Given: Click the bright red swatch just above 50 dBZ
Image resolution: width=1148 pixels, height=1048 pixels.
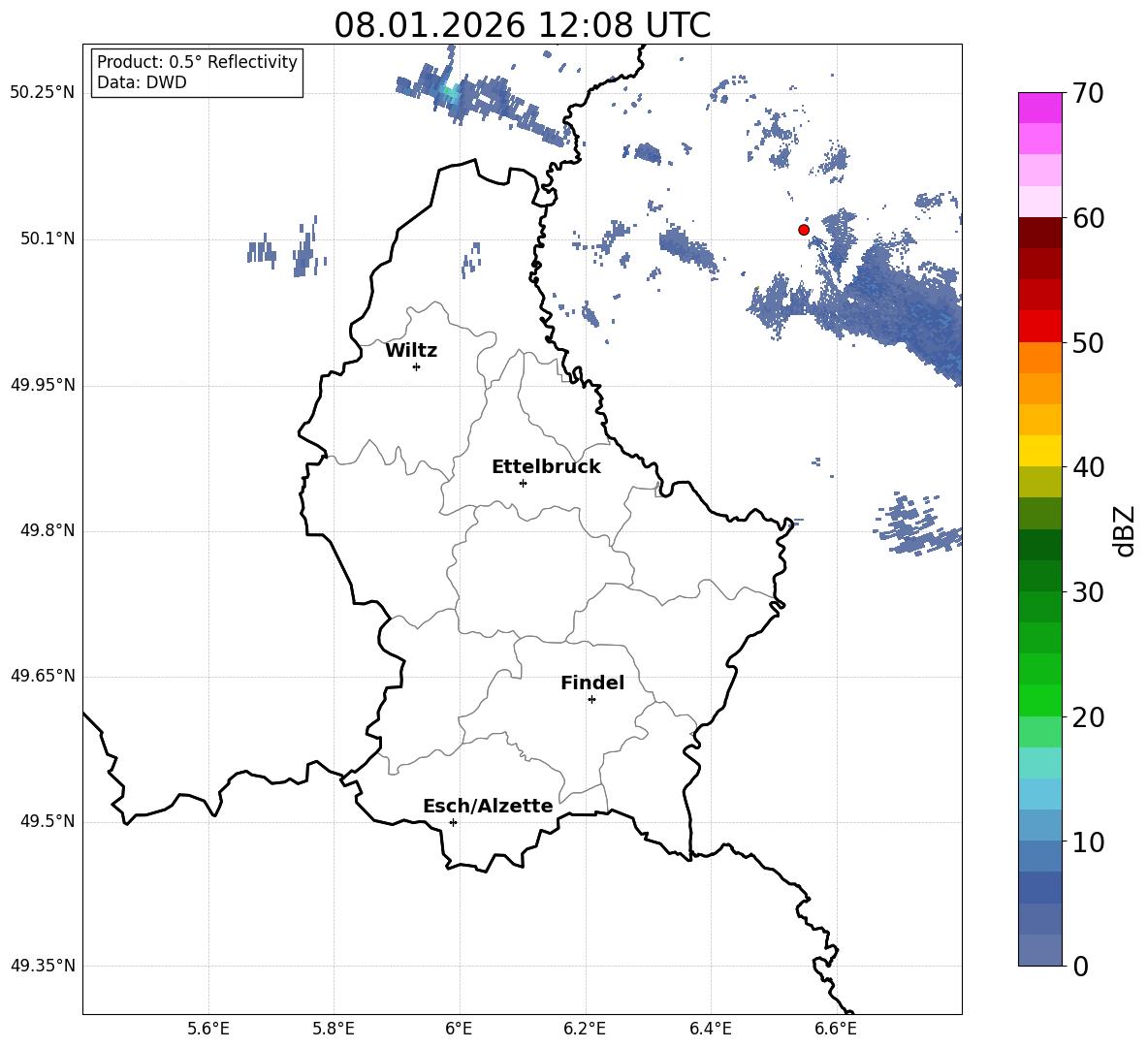Looking at the screenshot, I should (1040, 327).
